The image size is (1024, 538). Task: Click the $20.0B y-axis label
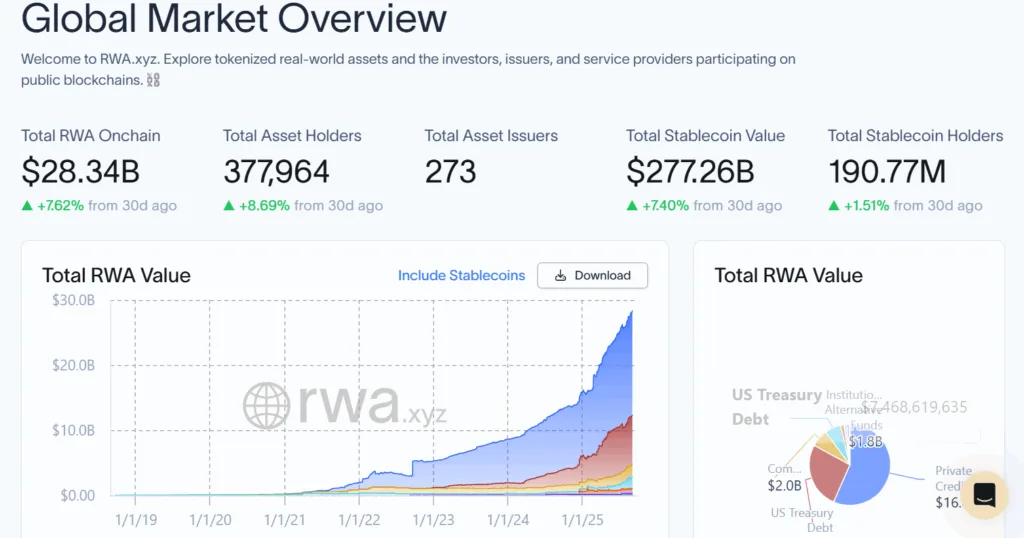pos(73,365)
